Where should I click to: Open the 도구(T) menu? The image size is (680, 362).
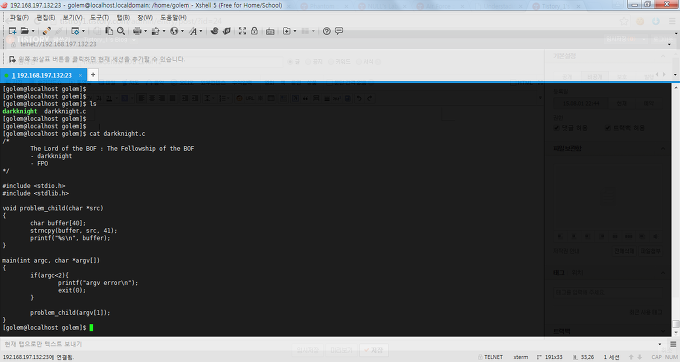tap(99, 18)
